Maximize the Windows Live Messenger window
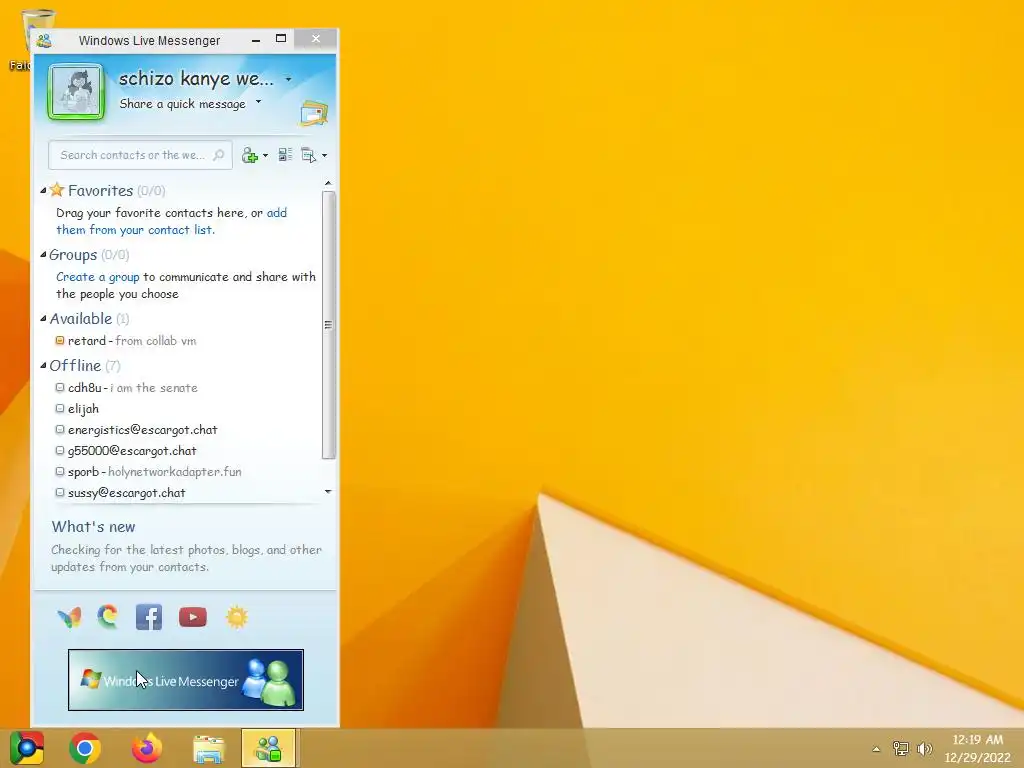 click(281, 39)
